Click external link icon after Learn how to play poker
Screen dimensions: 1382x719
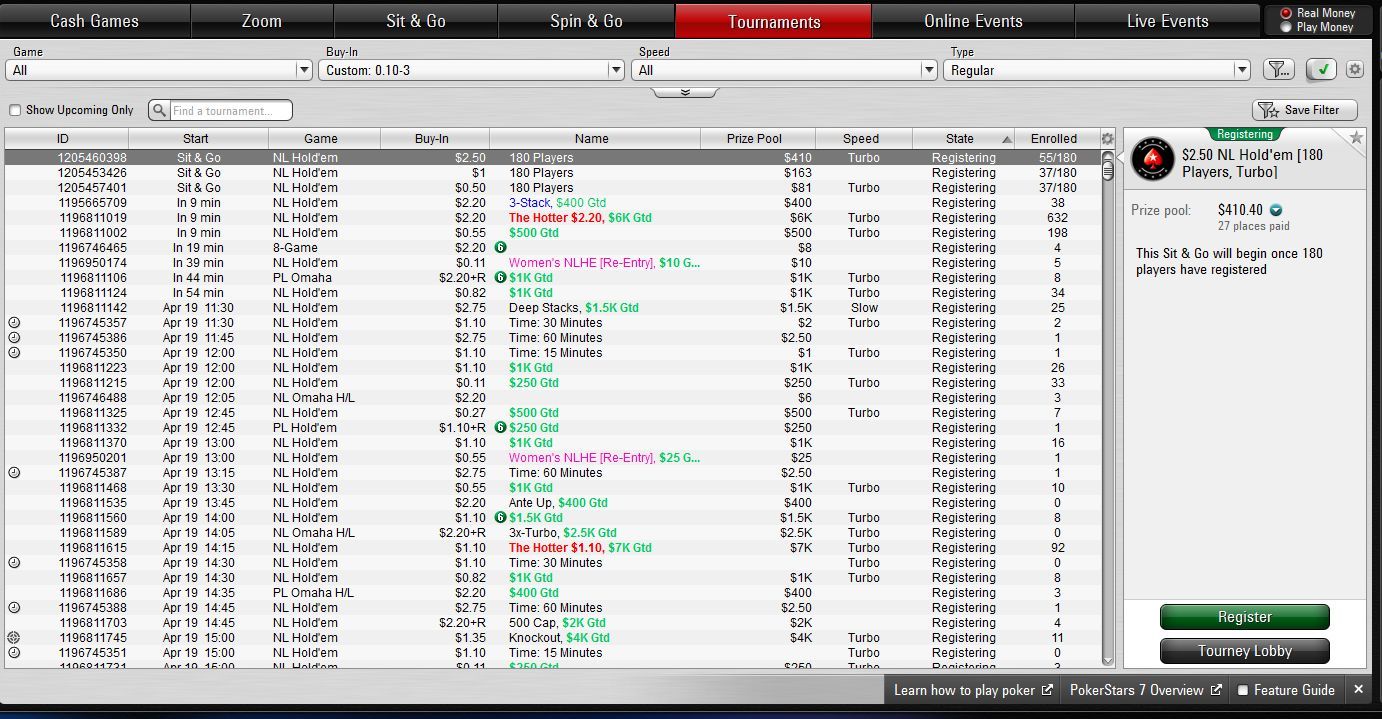point(1047,690)
